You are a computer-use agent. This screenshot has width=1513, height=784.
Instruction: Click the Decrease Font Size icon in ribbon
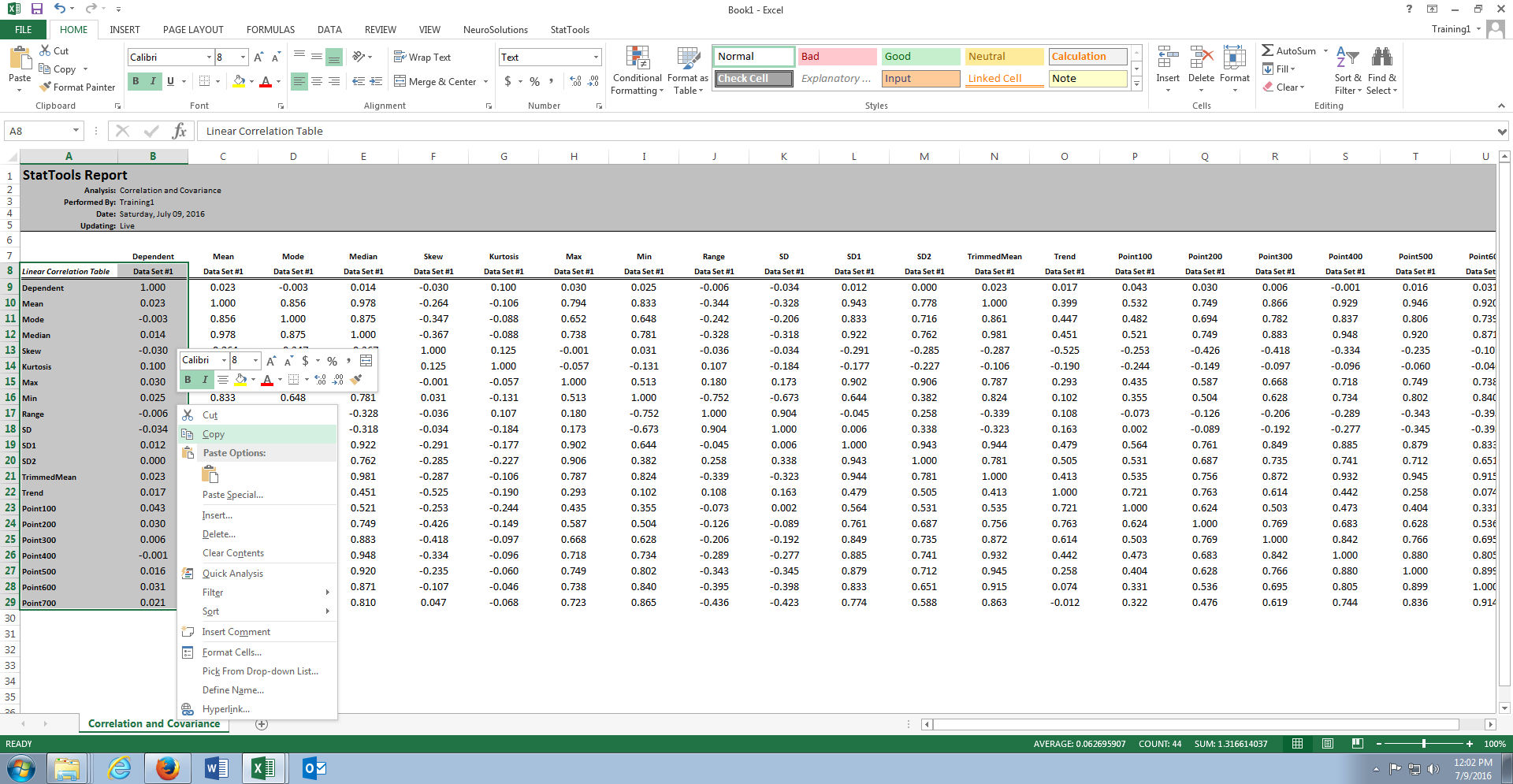(276, 58)
